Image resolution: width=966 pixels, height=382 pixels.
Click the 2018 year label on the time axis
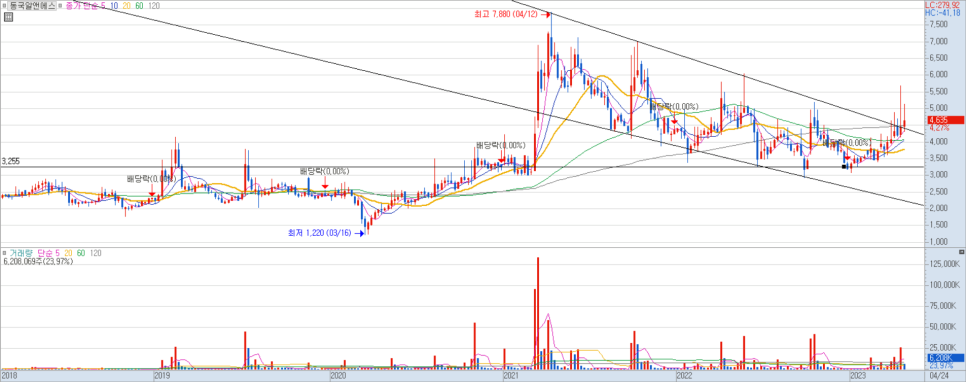pyautogui.click(x=9, y=375)
